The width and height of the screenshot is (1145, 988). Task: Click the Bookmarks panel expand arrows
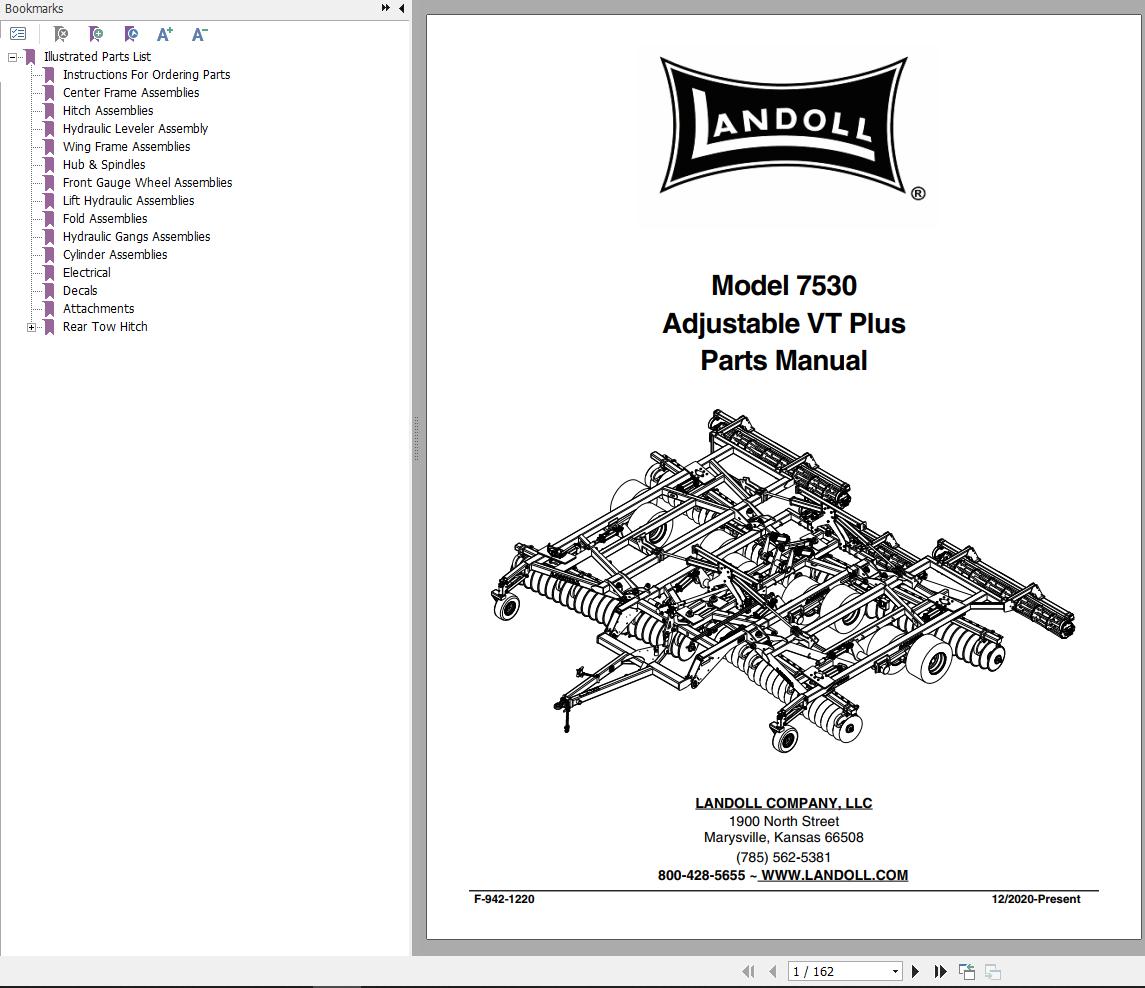384,8
